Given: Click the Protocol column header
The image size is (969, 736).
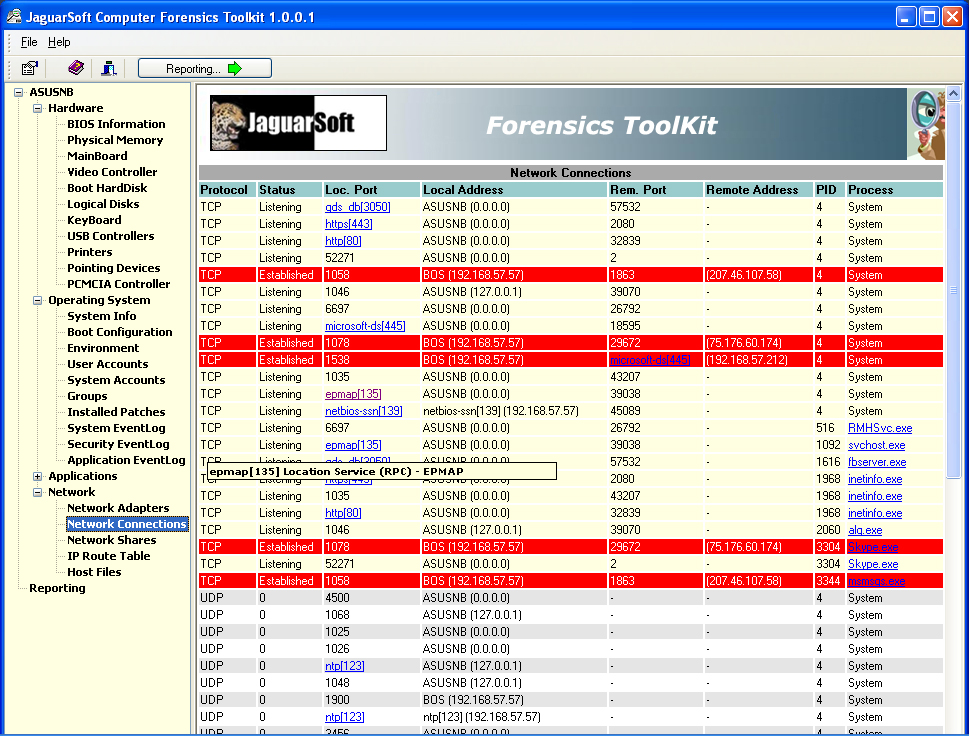Looking at the screenshot, I should point(227,190).
